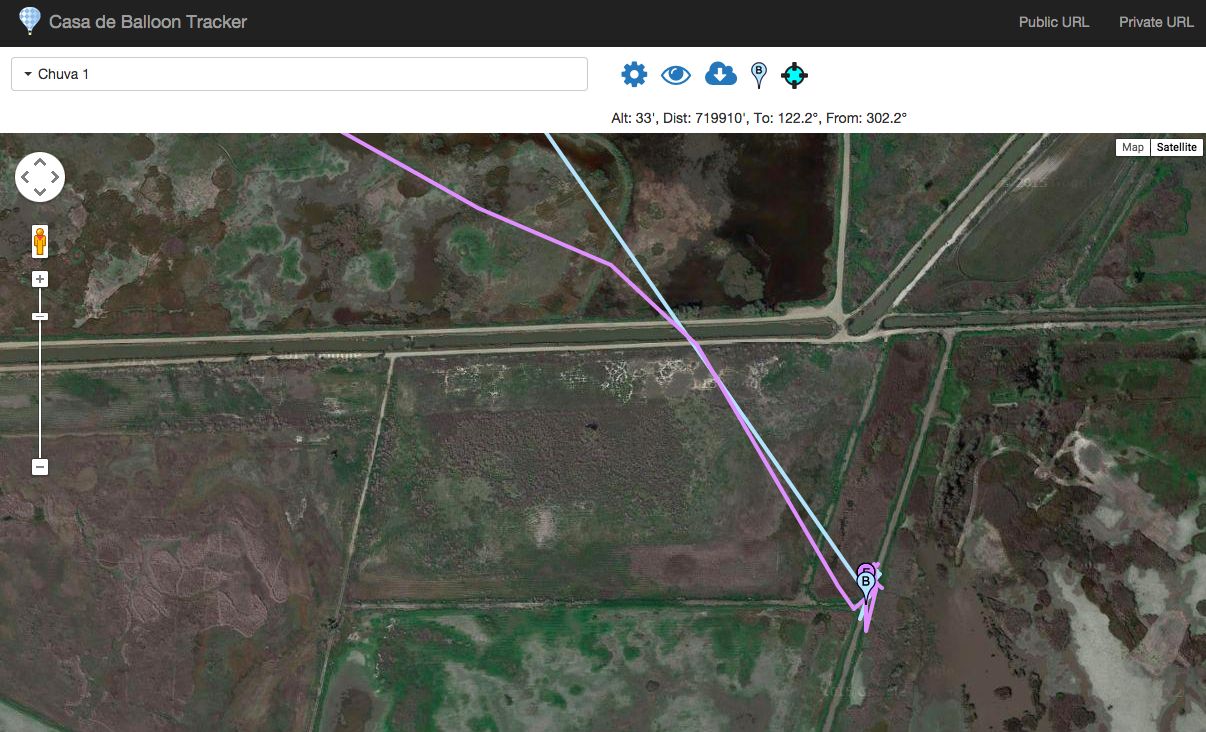The image size is (1206, 732).
Task: Enable Satellite view
Action: [1176, 147]
